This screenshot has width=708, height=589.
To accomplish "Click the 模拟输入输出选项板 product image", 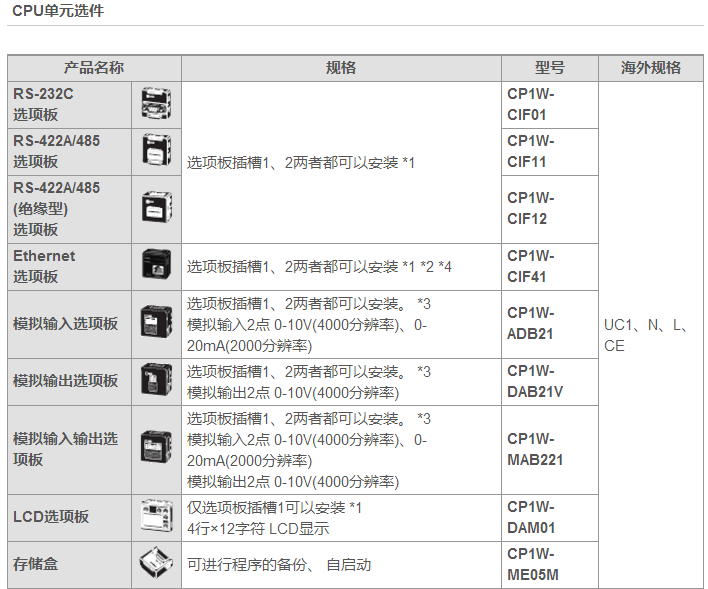I will point(156,448).
